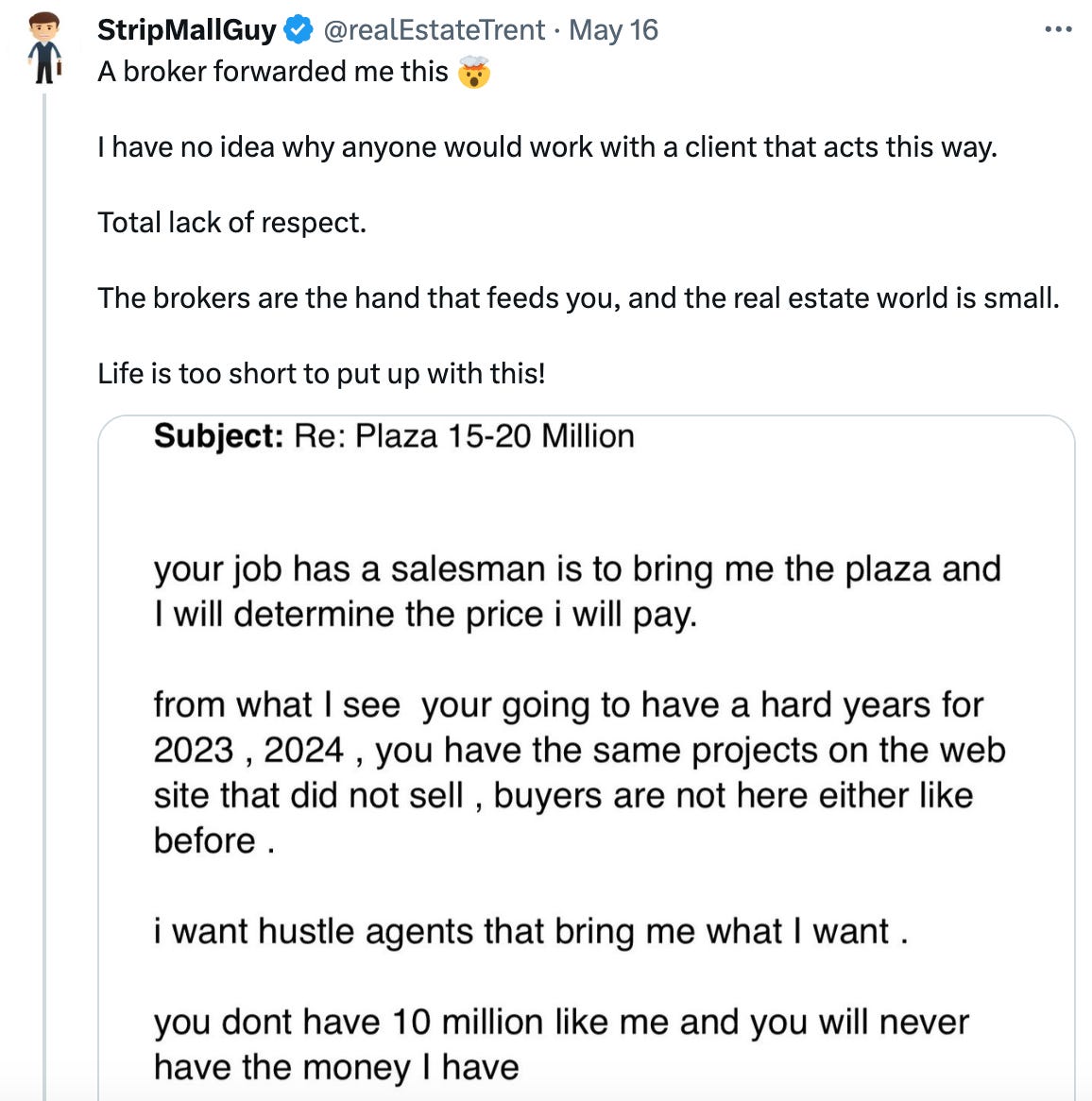The height and width of the screenshot is (1101, 1092).
Task: Click the bold "Subject:" label in the image
Action: tap(218, 436)
